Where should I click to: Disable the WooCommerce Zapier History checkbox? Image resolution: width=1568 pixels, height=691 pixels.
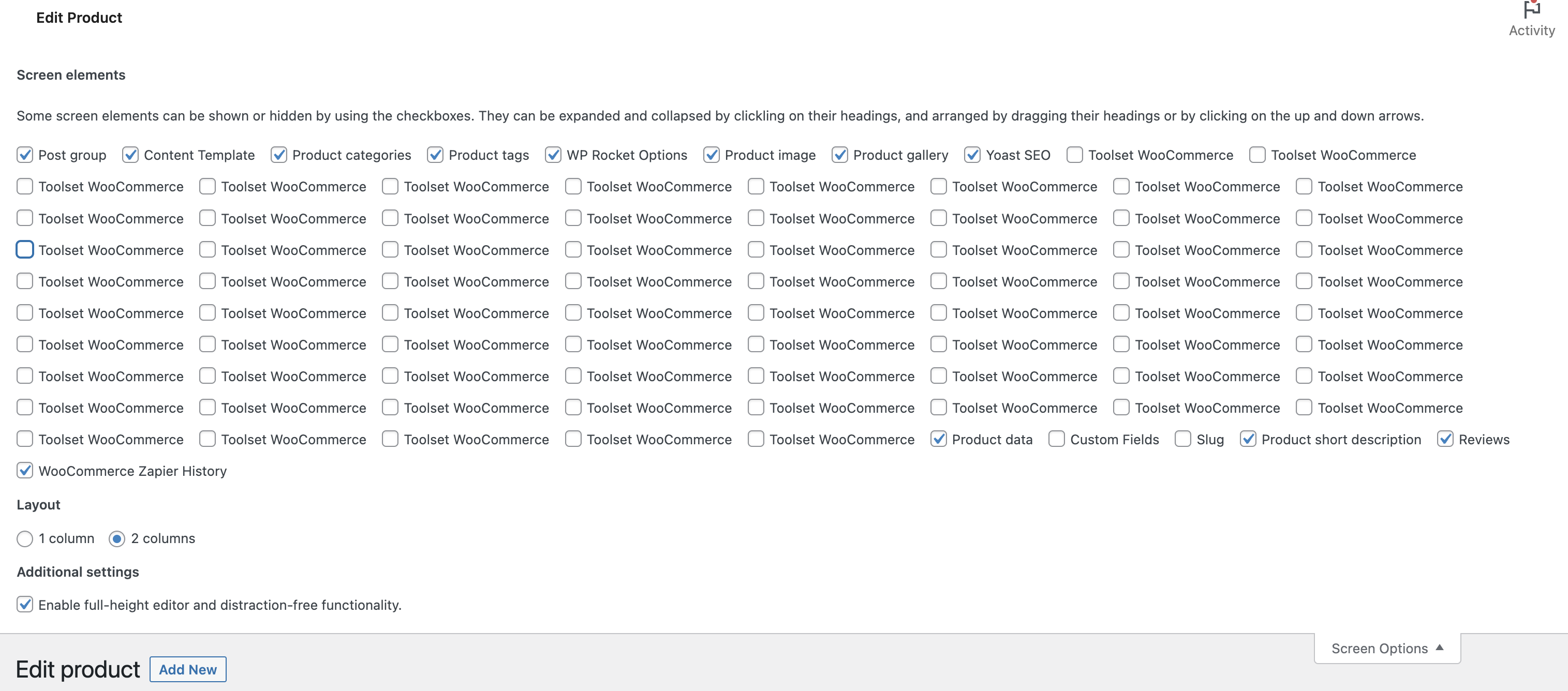(x=25, y=471)
